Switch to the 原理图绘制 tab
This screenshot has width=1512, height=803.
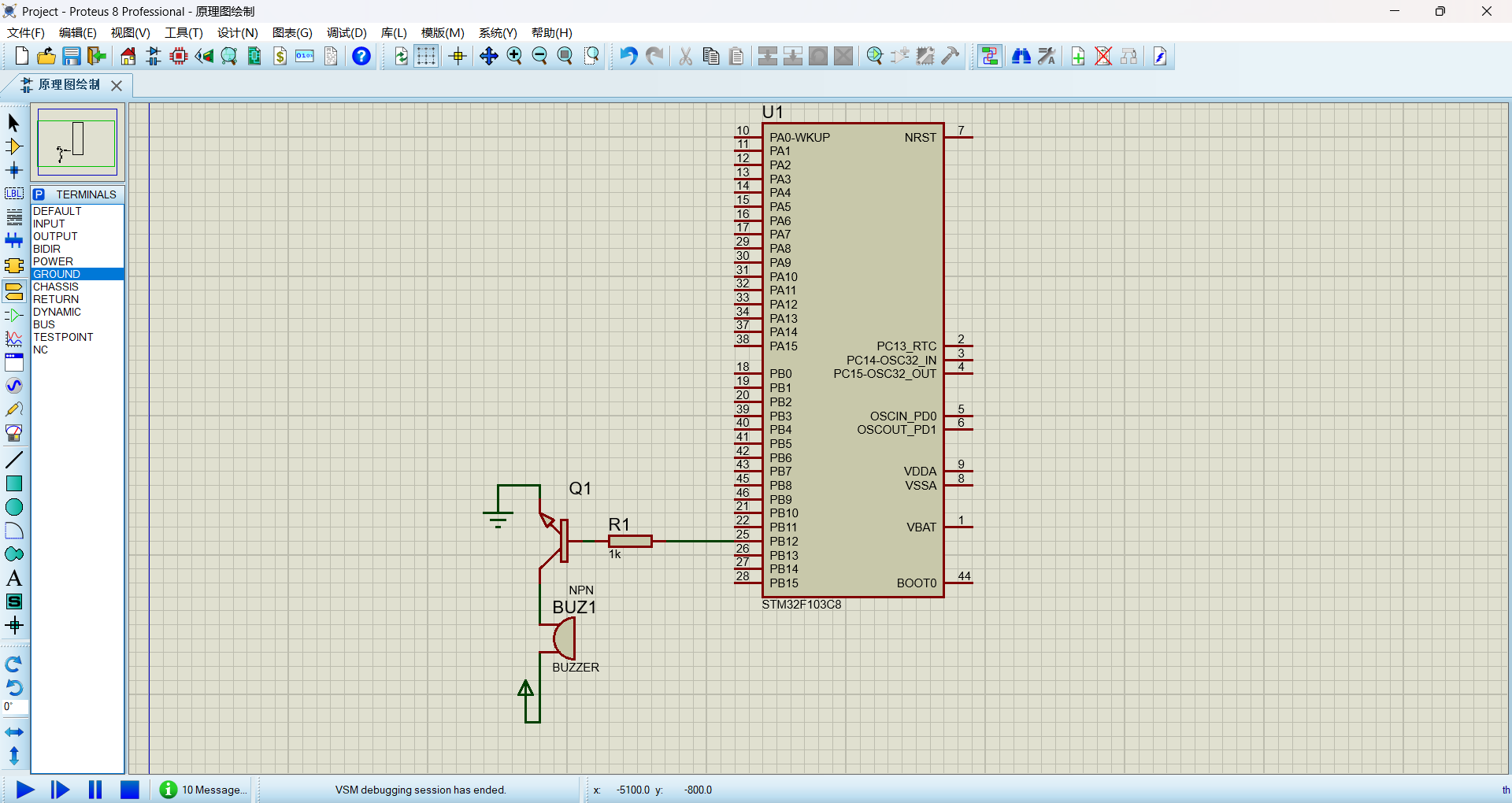point(69,85)
